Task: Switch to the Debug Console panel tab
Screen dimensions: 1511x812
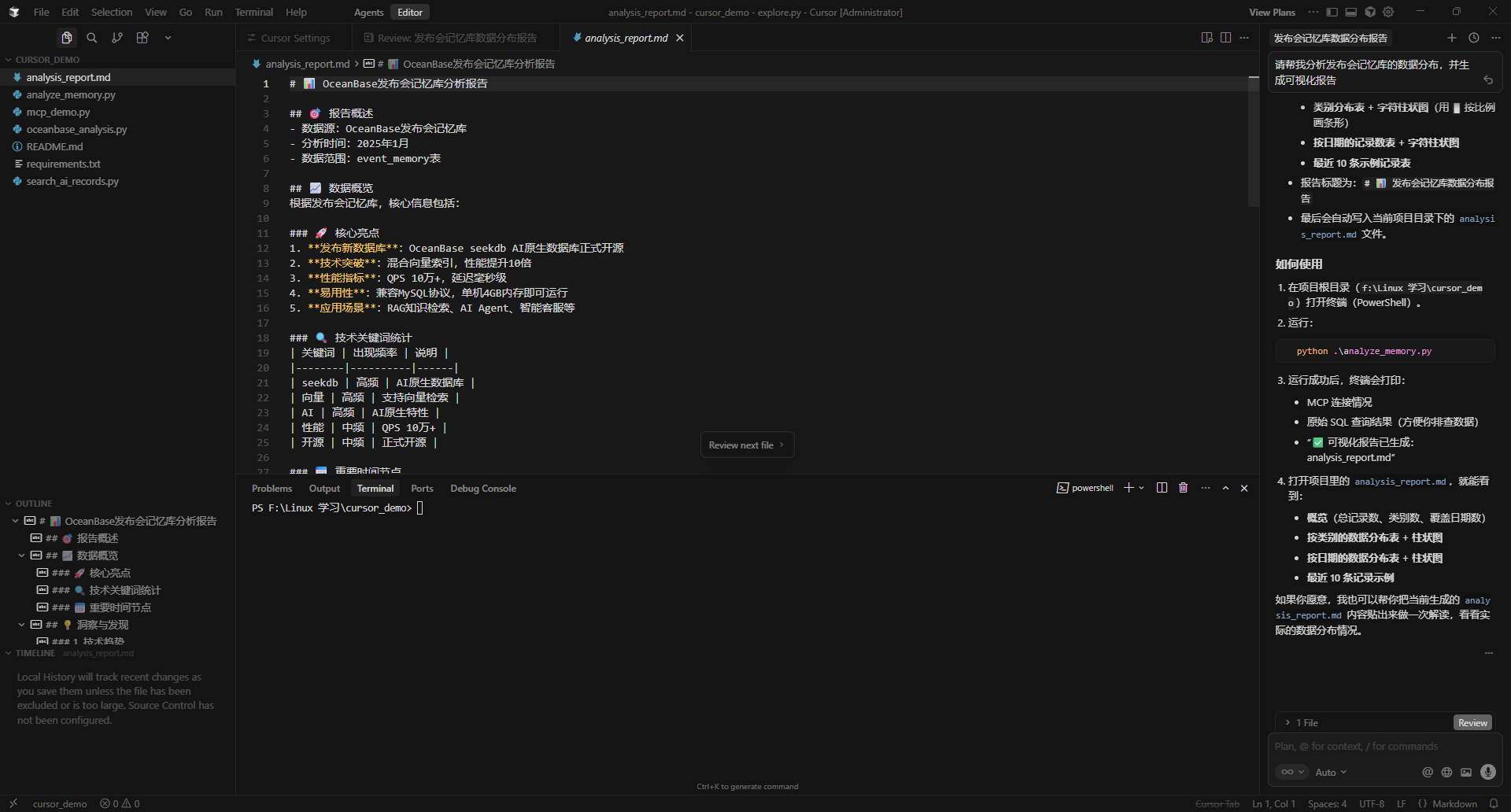Action: point(482,488)
